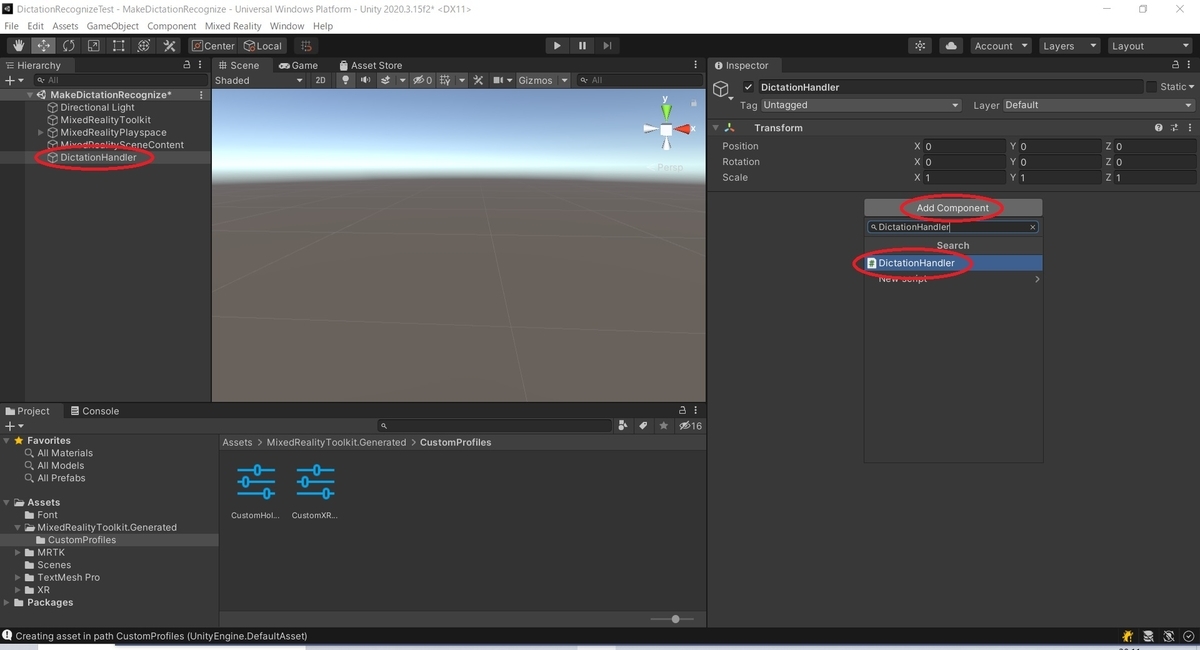Select the Hand tool in the toolbar

[x=19, y=46]
